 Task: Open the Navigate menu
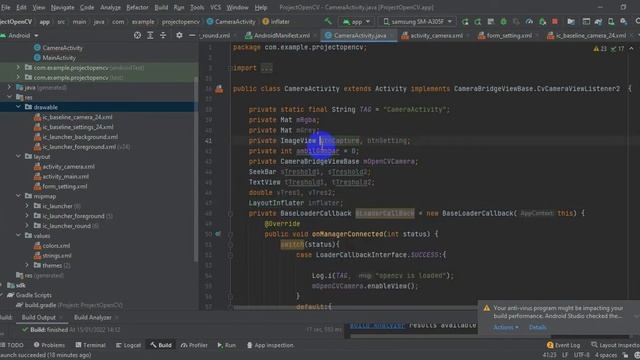pyautogui.click(x=62, y=7)
